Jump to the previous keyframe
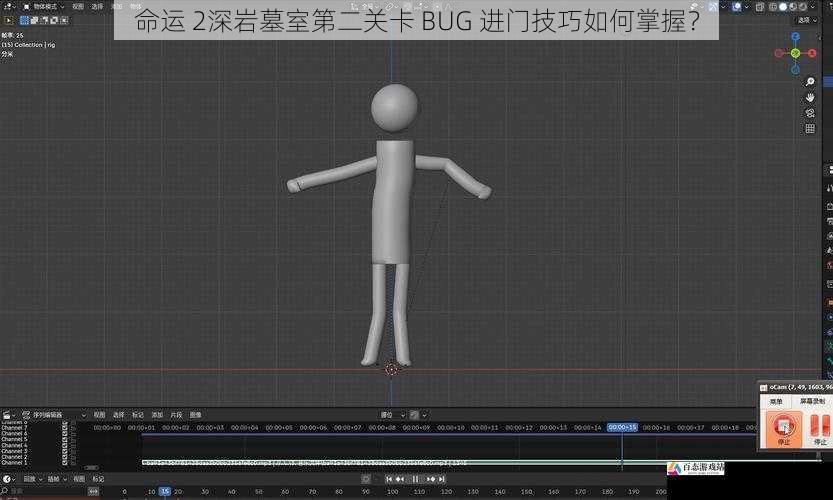 pyautogui.click(x=400, y=479)
